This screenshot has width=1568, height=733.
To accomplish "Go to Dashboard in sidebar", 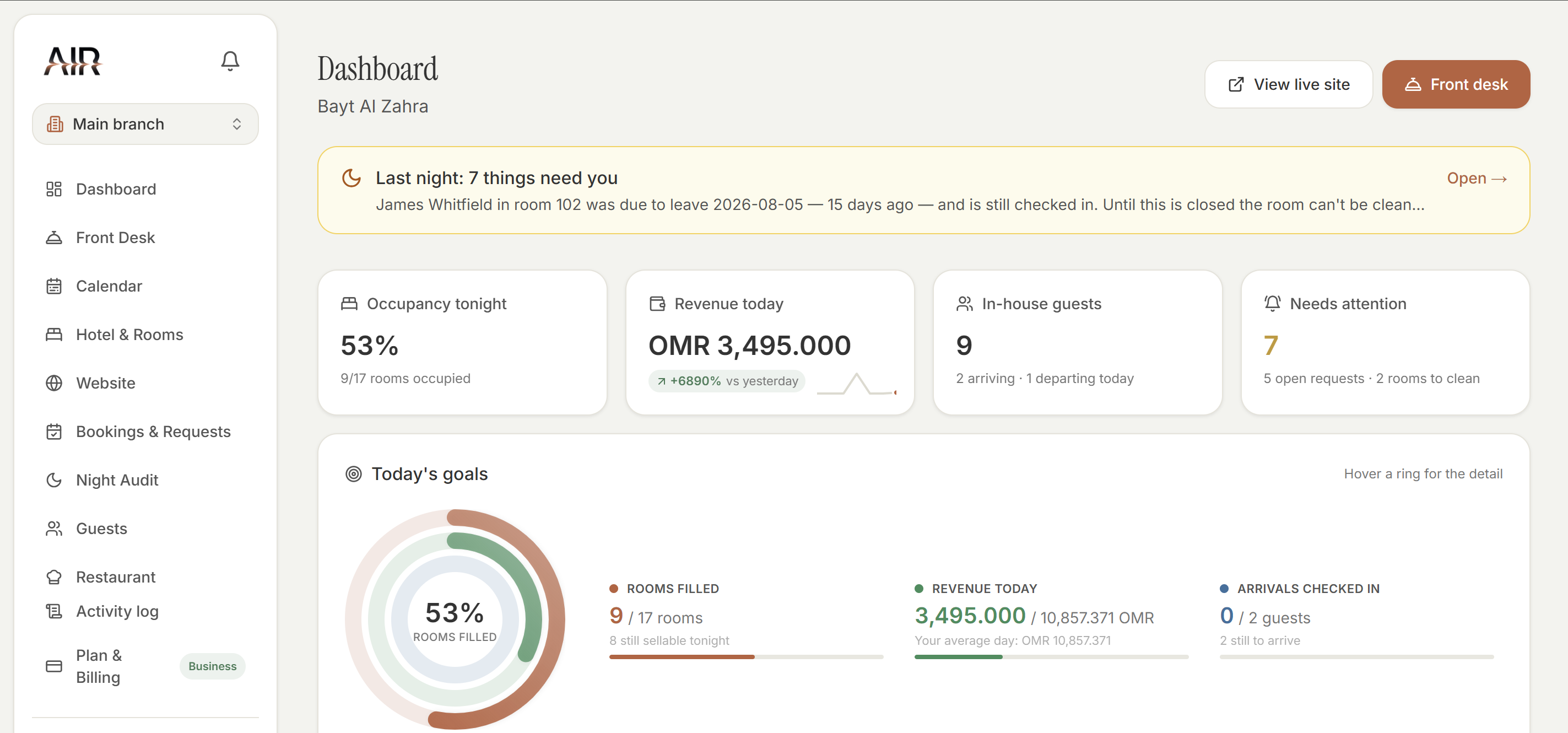I will point(145,190).
